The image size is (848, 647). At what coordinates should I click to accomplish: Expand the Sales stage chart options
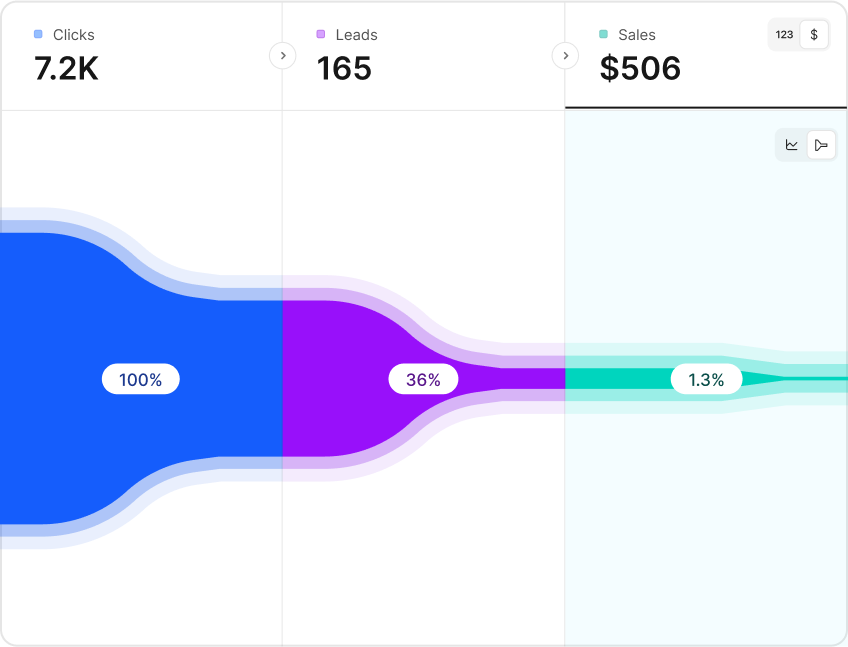click(822, 144)
